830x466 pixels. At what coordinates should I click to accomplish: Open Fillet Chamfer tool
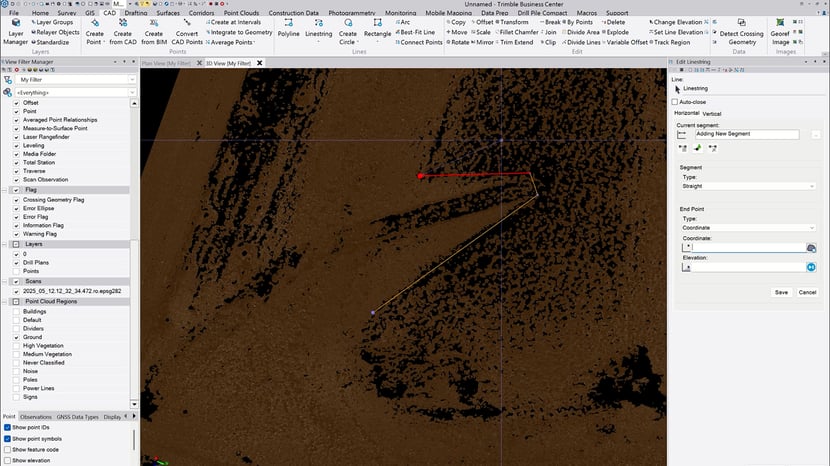(516, 32)
